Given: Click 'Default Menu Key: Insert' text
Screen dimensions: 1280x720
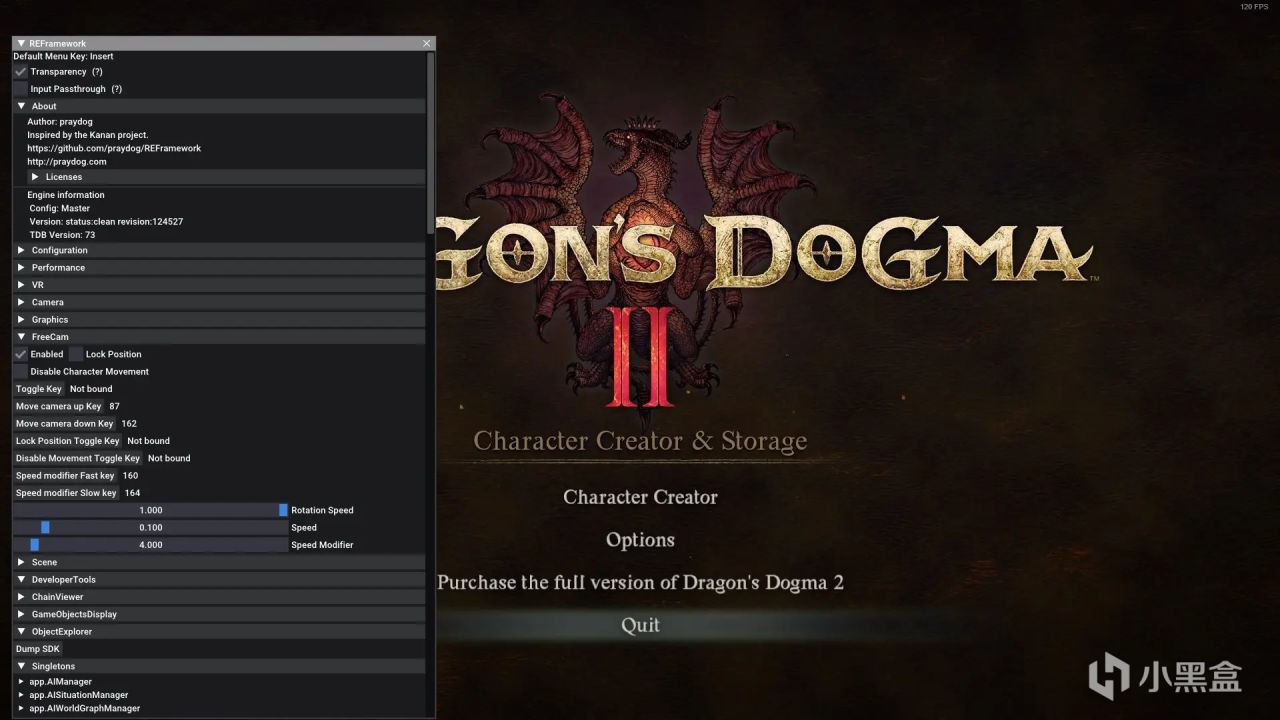Looking at the screenshot, I should click(x=64, y=57).
